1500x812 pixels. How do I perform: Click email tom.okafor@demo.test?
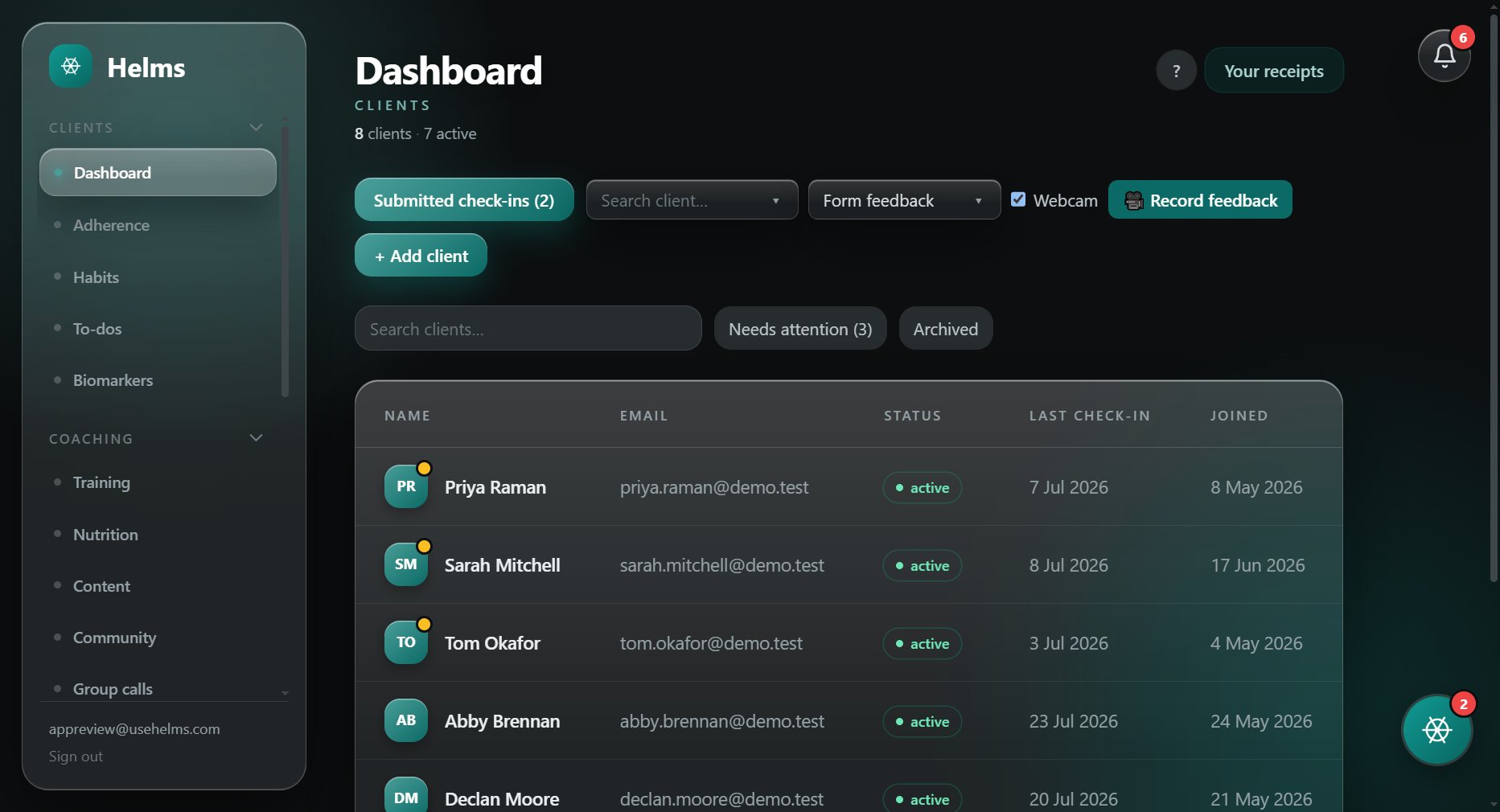pyautogui.click(x=711, y=643)
